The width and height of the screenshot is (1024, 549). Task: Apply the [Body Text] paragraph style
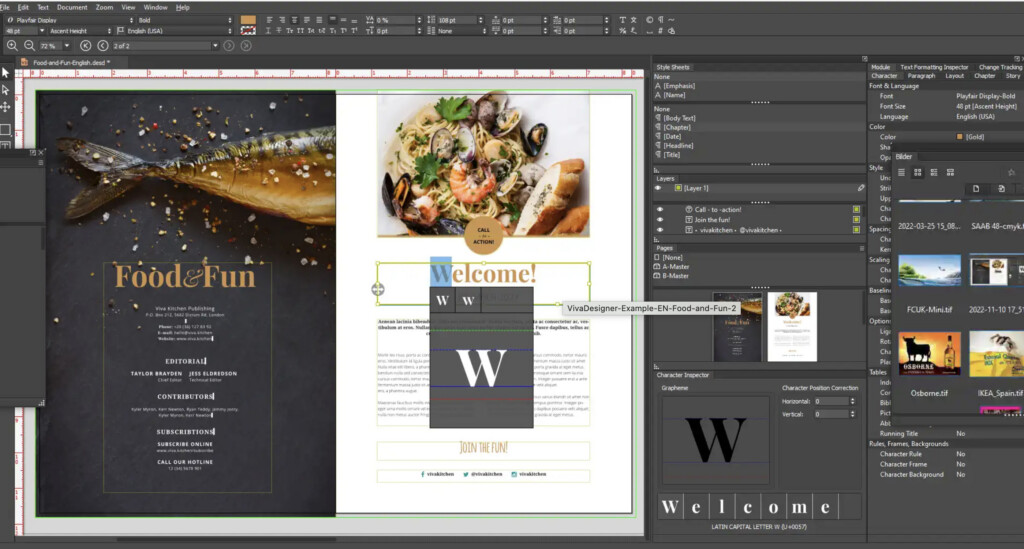679,118
